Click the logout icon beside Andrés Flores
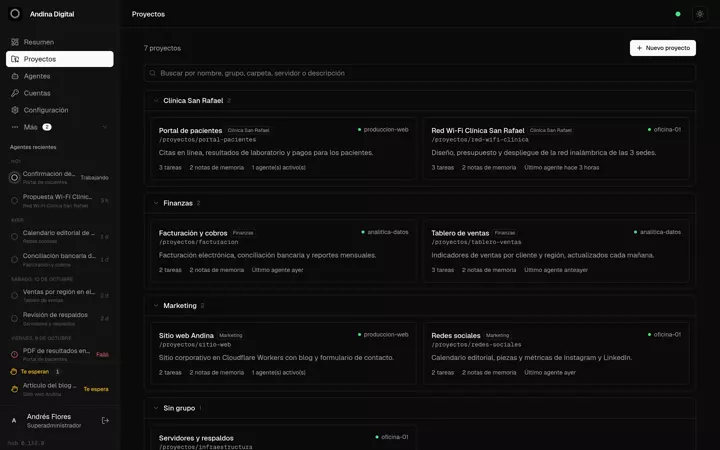This screenshot has height=450, width=720. (x=105, y=421)
